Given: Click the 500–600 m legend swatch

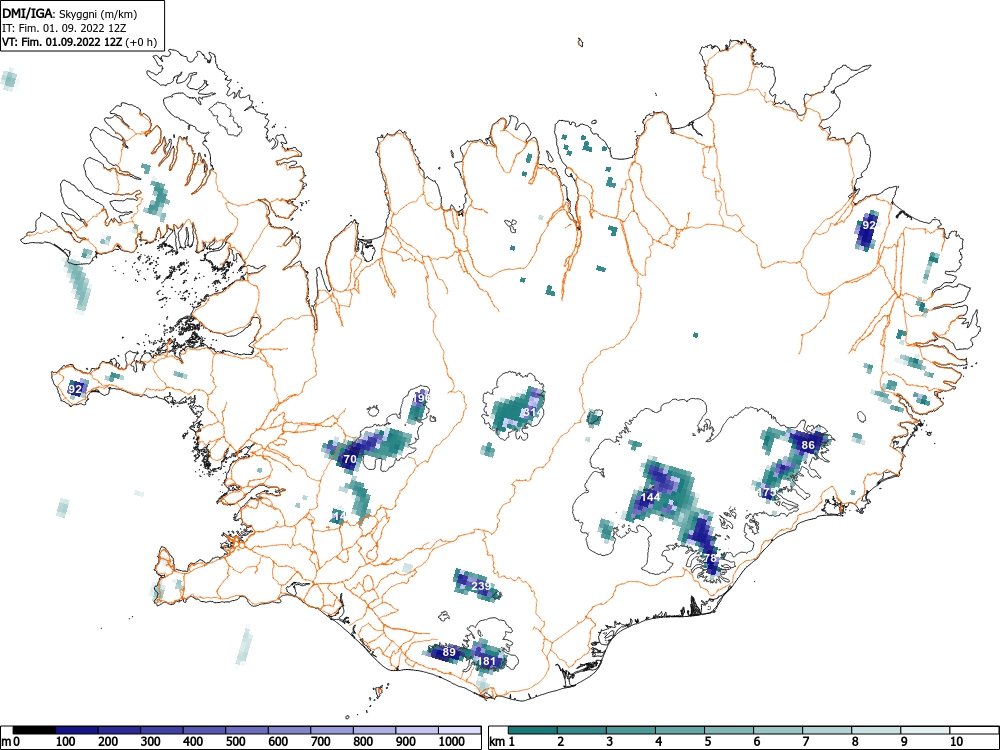Looking at the screenshot, I should click(247, 730).
